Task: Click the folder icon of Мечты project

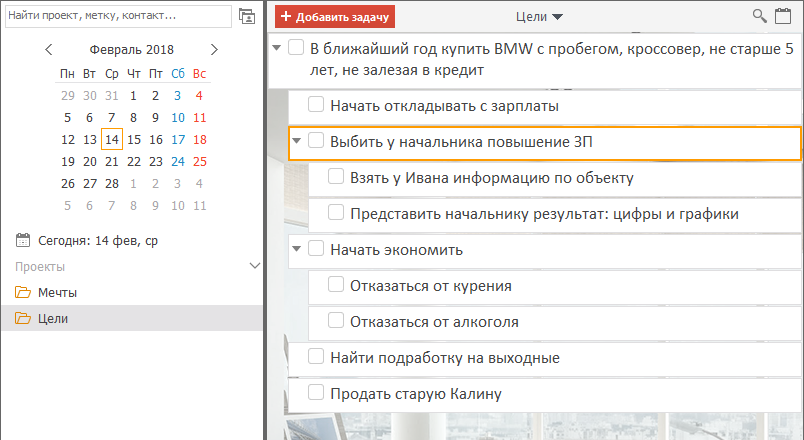Action: (23, 292)
